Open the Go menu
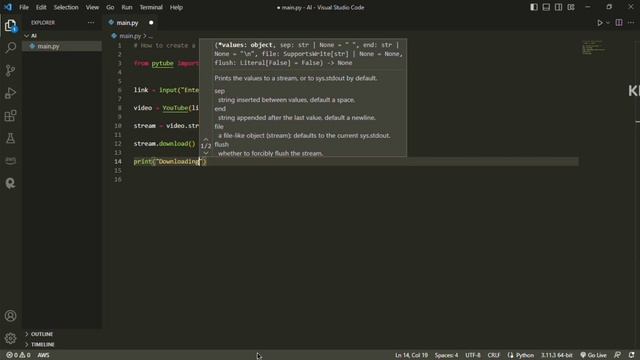Screen dimensions: 640x360 110,7
